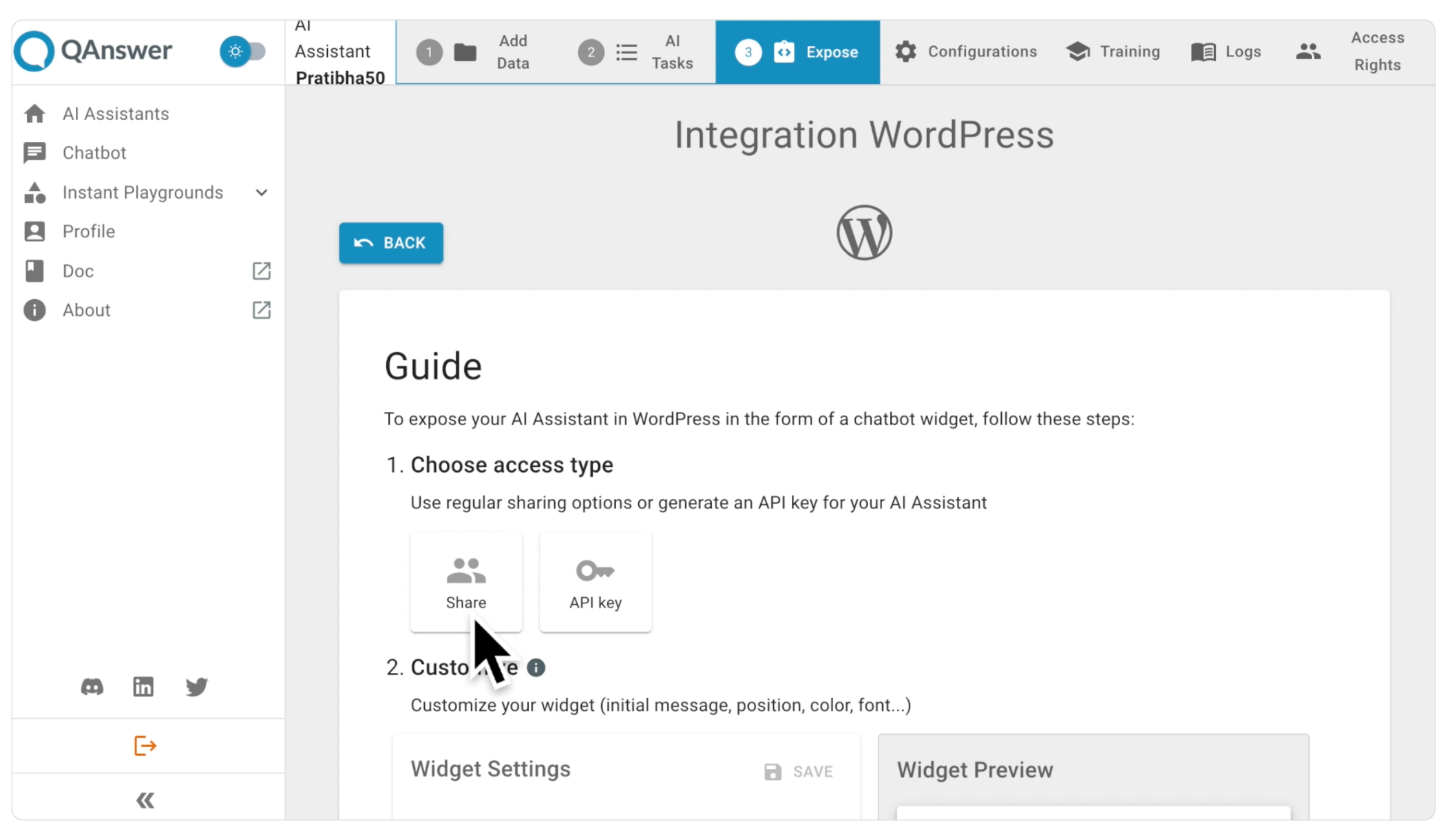
Task: Toggle the light/dark theme switch
Action: click(243, 51)
